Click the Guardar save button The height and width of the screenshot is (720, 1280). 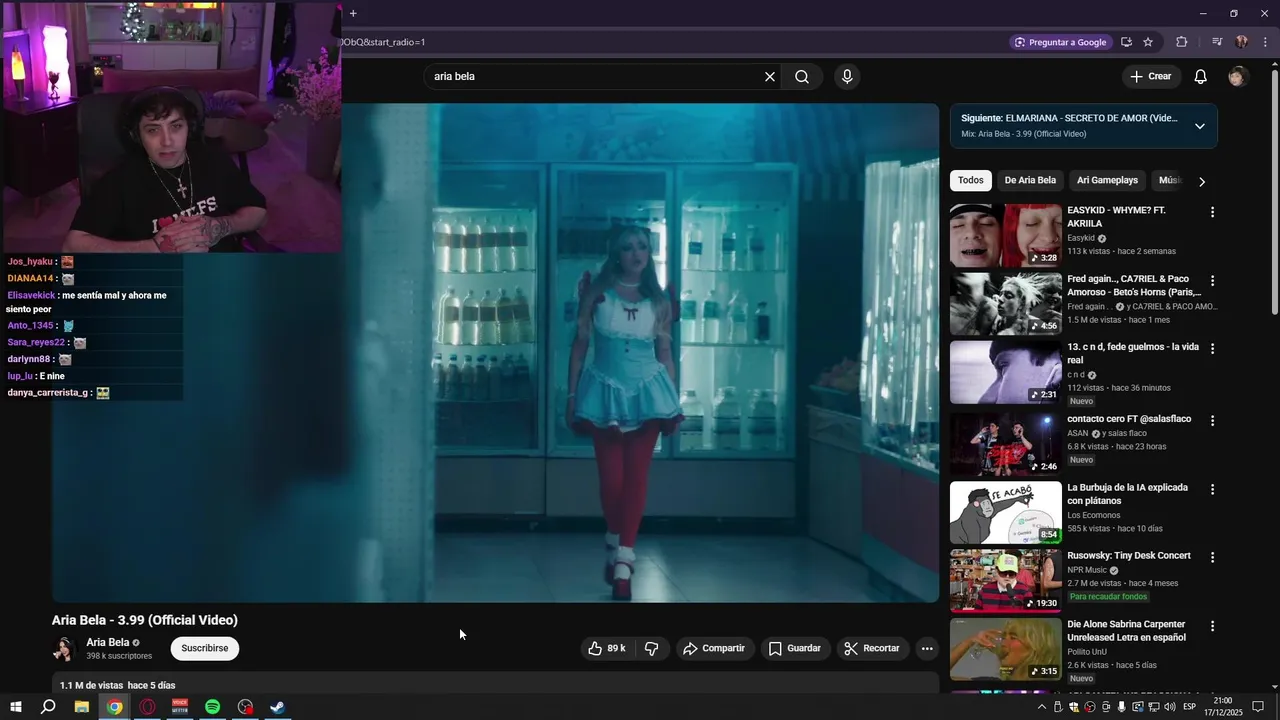[795, 649]
